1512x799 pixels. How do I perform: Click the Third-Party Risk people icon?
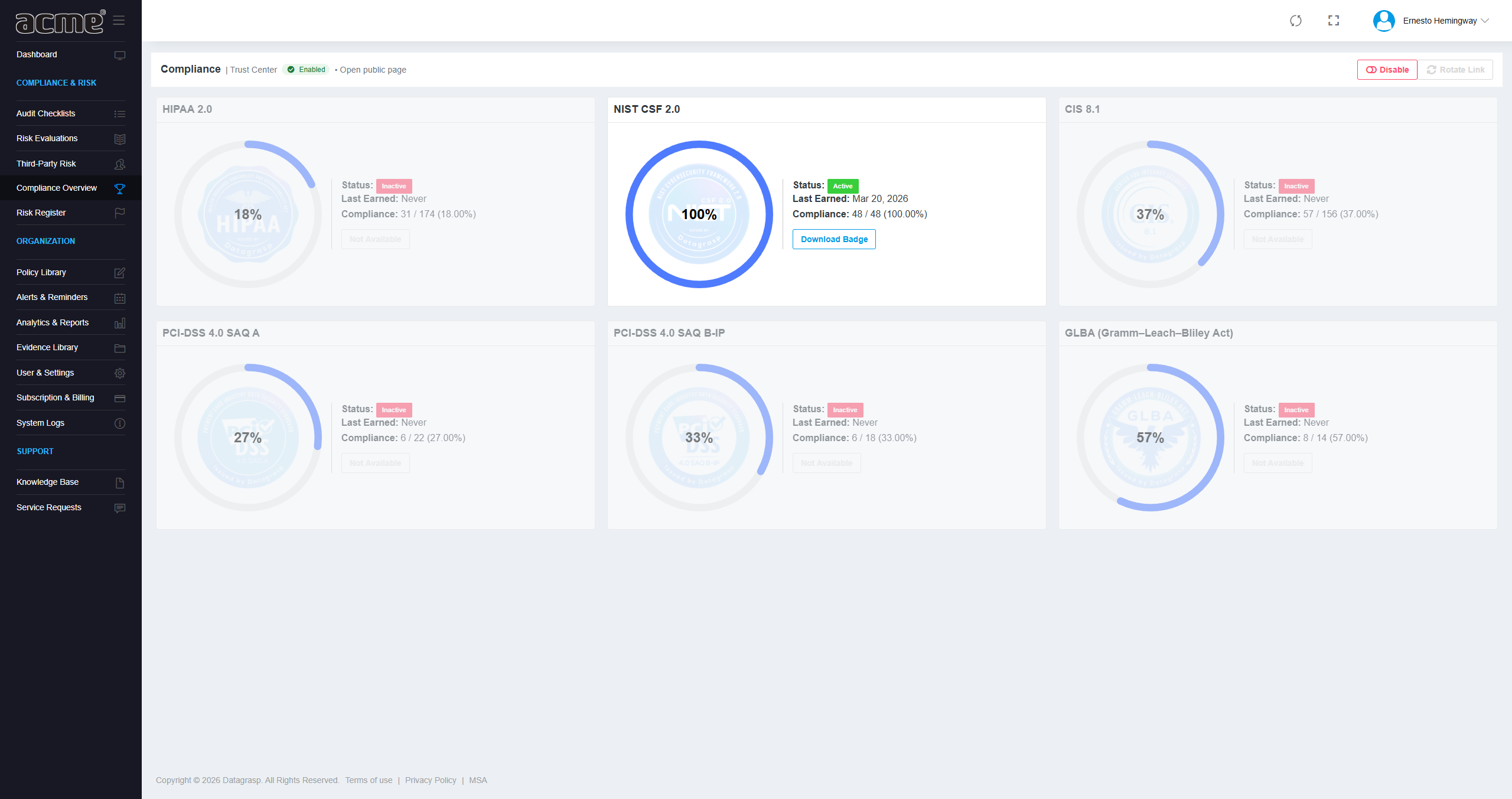120,164
